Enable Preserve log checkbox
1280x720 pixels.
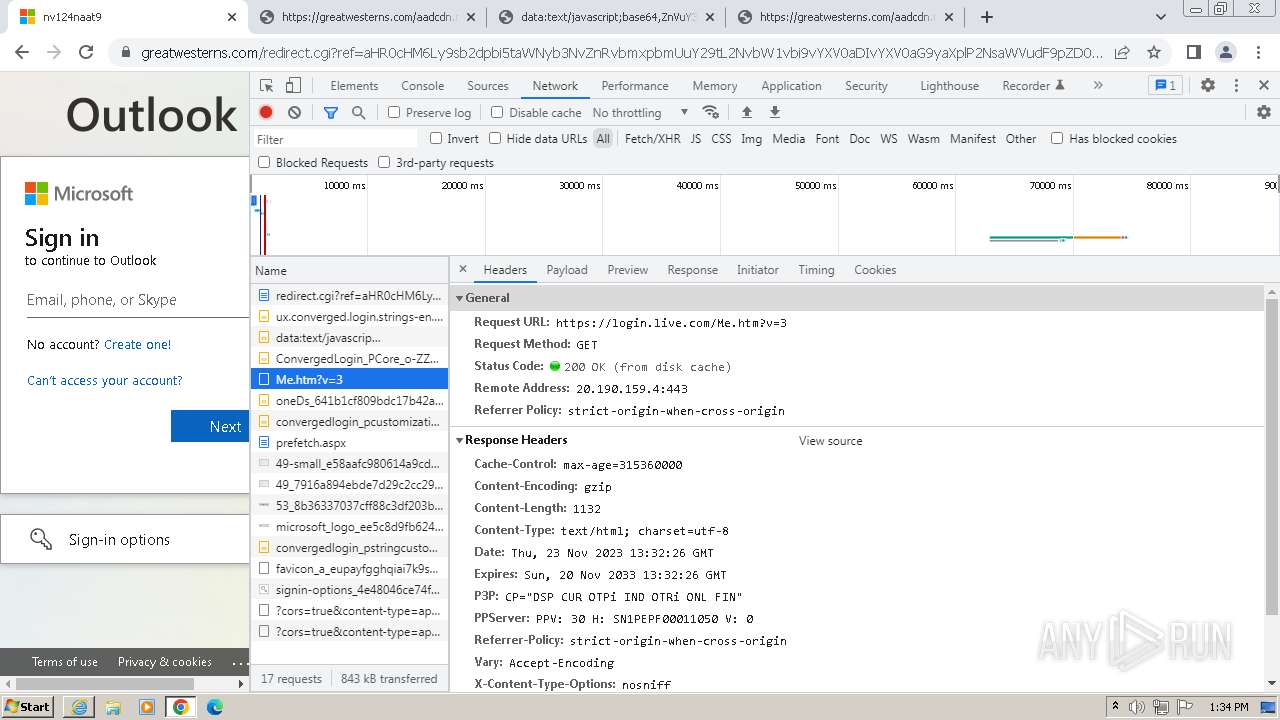pyautogui.click(x=394, y=113)
